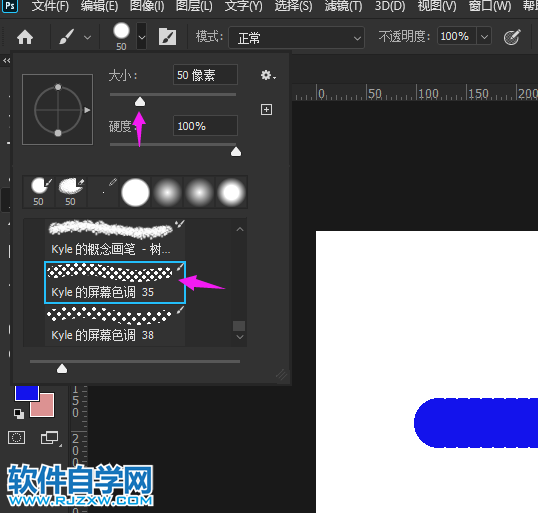Viewport: 538px width, 513px height.
Task: Select the second soft round brush
Action: pos(199,192)
